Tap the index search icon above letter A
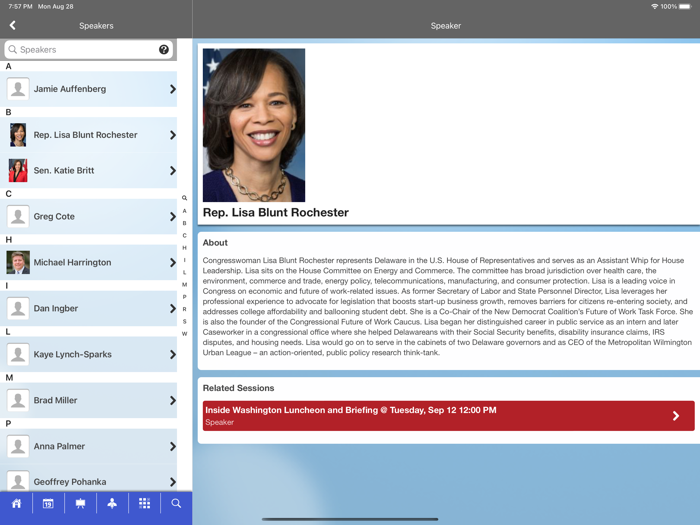The height and width of the screenshot is (525, 700). (184, 198)
